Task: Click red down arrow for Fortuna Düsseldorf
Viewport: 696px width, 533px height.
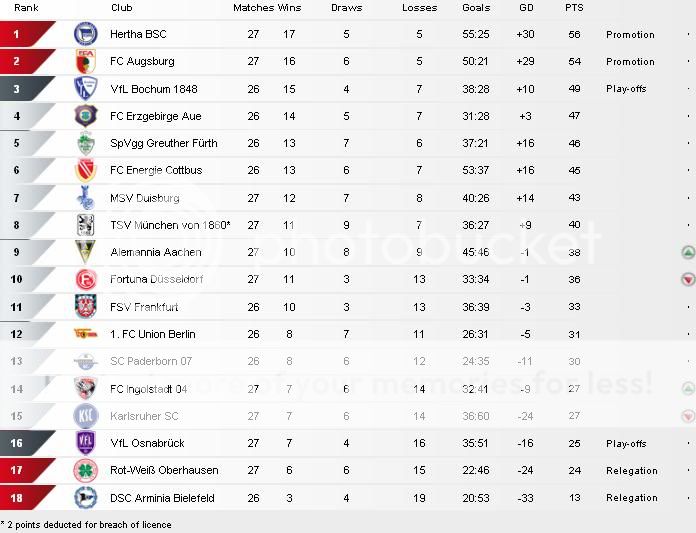Action: click(688, 279)
